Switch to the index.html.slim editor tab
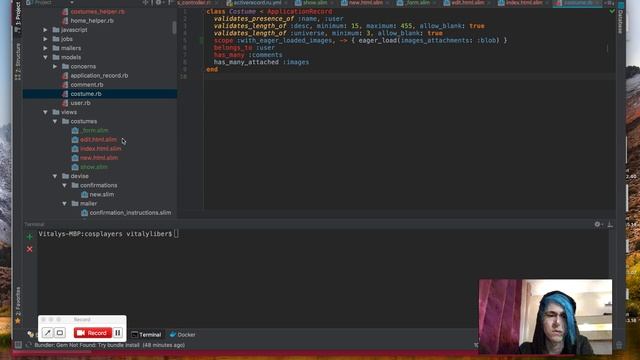Image resolution: width=640 pixels, height=360 pixels. tap(524, 3)
